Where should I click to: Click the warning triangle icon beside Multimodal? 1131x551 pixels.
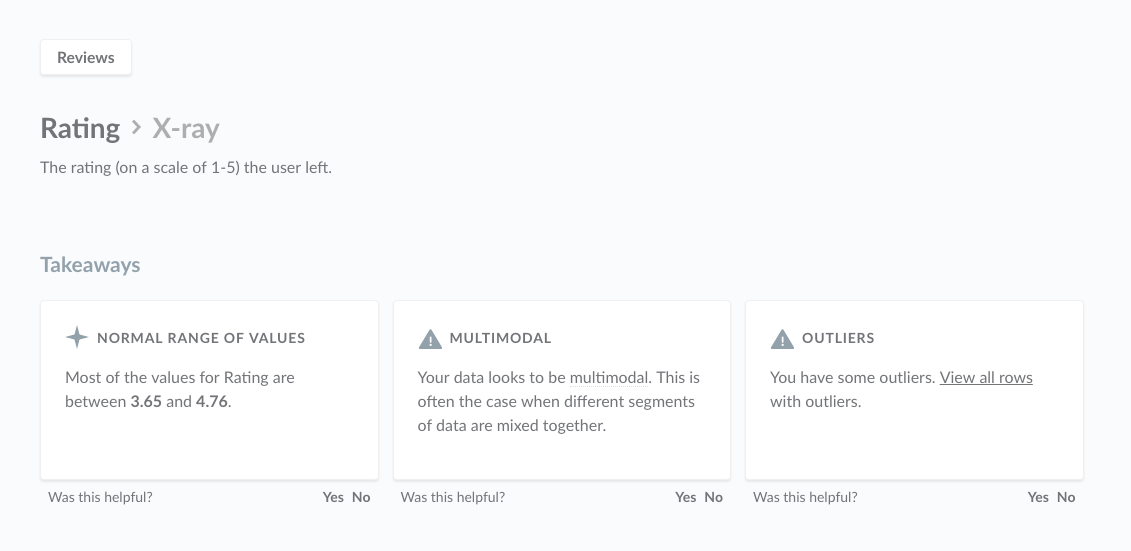click(x=430, y=338)
